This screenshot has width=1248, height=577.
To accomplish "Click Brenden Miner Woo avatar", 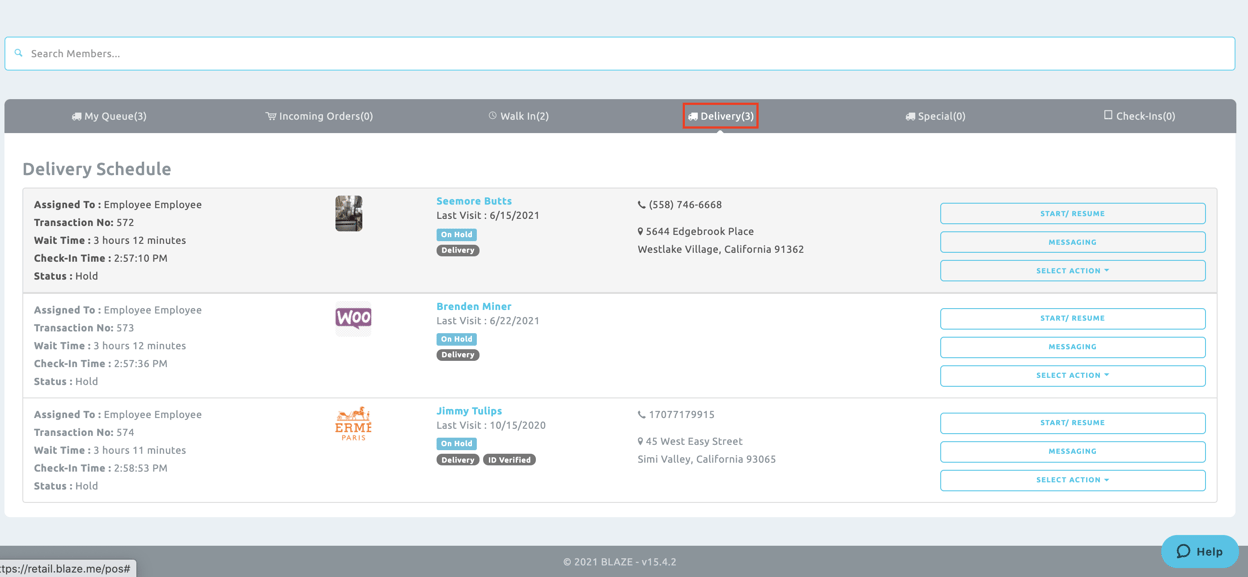I will 353,318.
